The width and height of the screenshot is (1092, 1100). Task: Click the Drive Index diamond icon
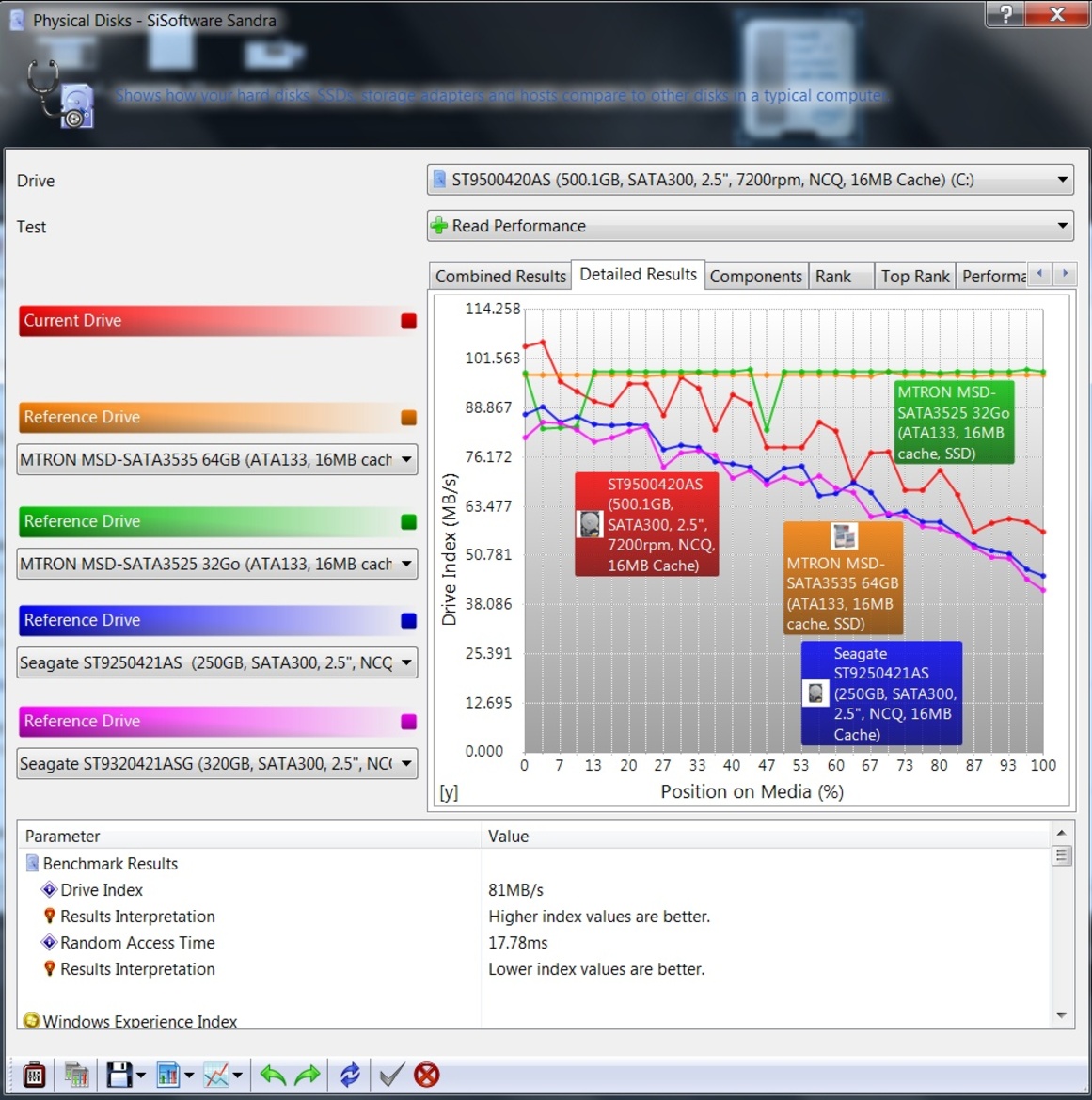point(49,889)
